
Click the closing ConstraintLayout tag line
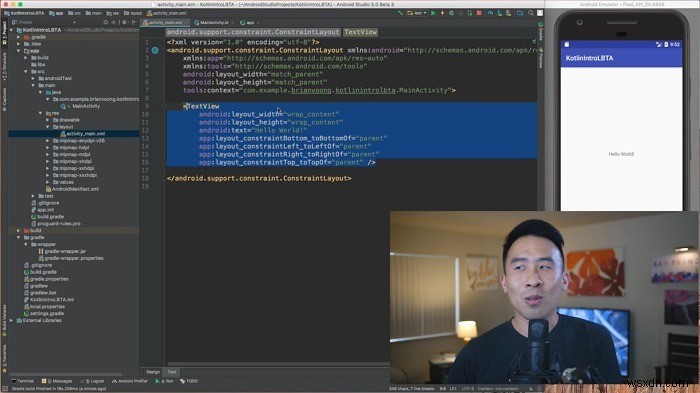pos(259,178)
